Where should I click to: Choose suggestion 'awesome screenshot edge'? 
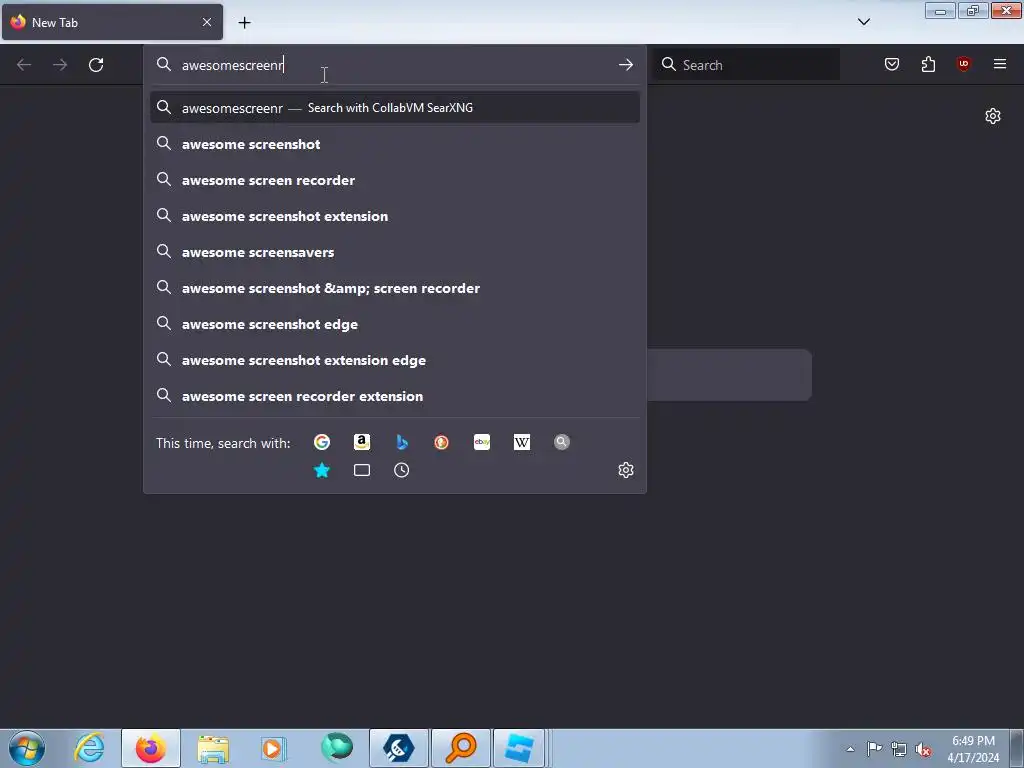click(394, 324)
